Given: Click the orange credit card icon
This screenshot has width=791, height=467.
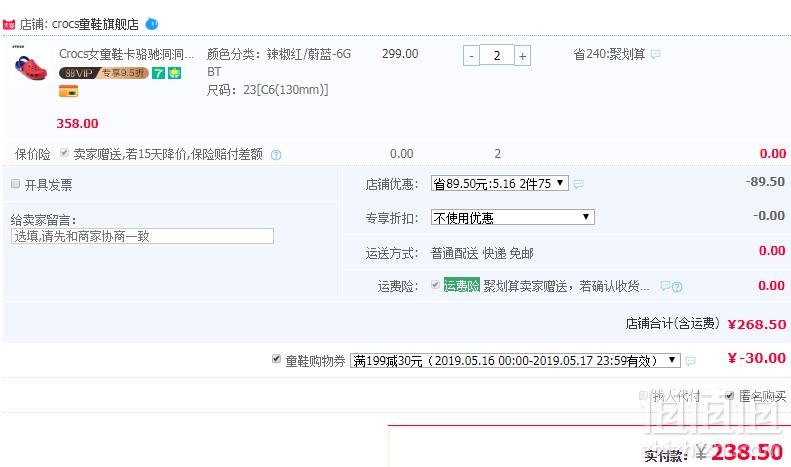Looking at the screenshot, I should click(69, 91).
